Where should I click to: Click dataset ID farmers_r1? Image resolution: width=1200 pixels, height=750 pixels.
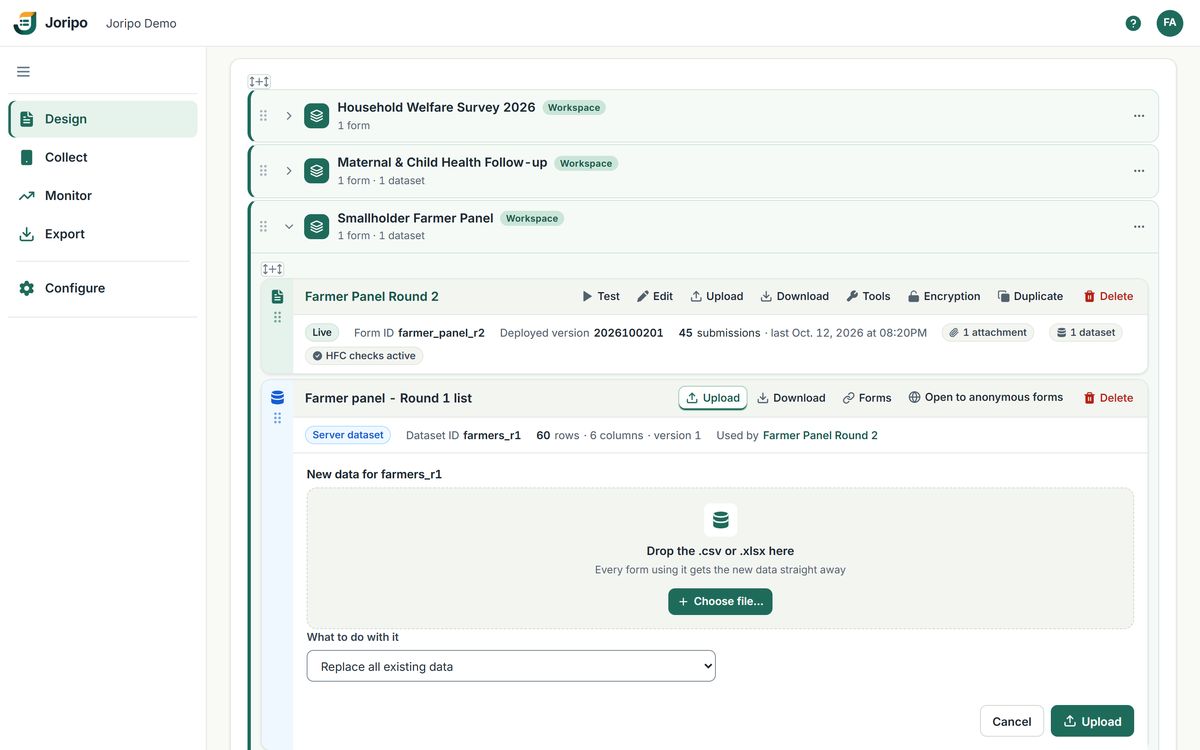(492, 435)
